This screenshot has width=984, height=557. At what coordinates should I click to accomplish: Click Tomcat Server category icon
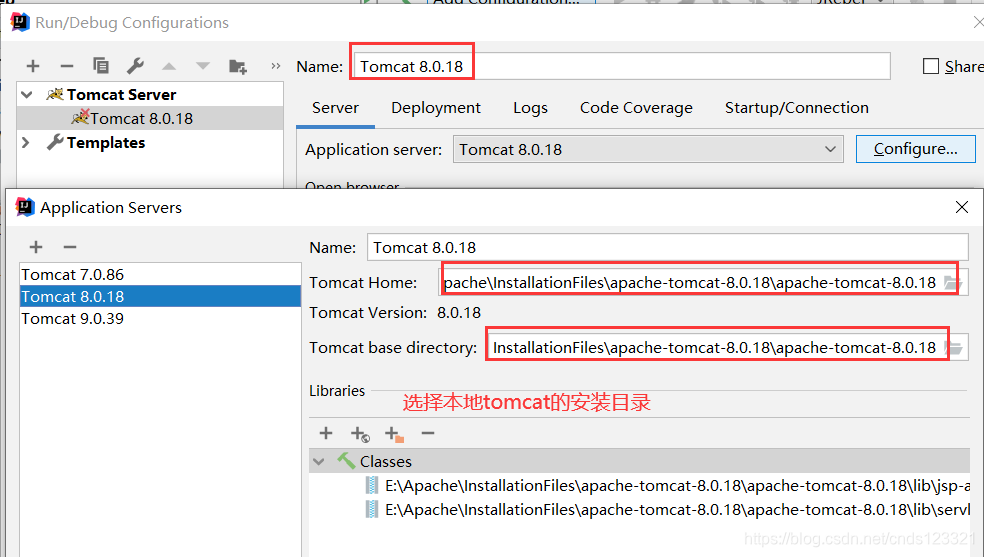[55, 94]
